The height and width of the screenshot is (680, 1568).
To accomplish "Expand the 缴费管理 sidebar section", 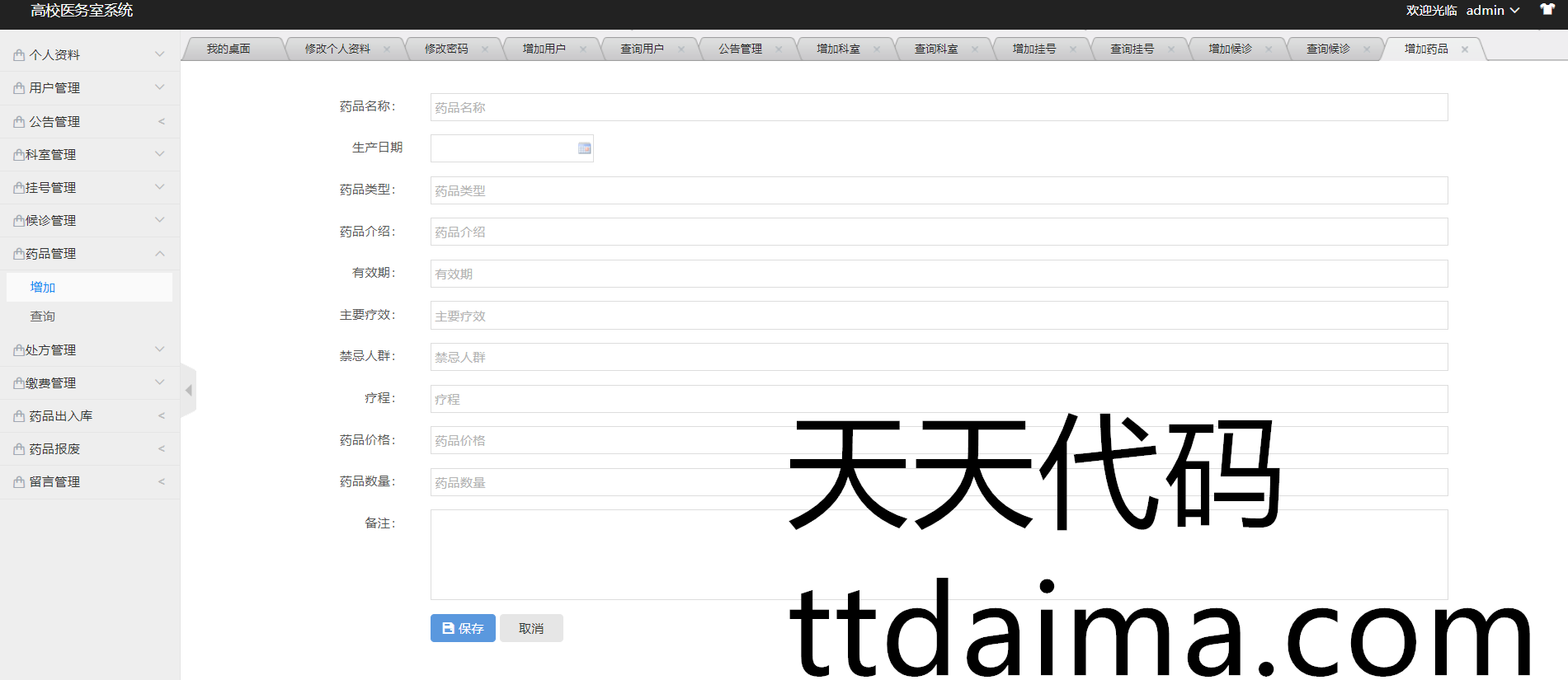I will click(89, 383).
